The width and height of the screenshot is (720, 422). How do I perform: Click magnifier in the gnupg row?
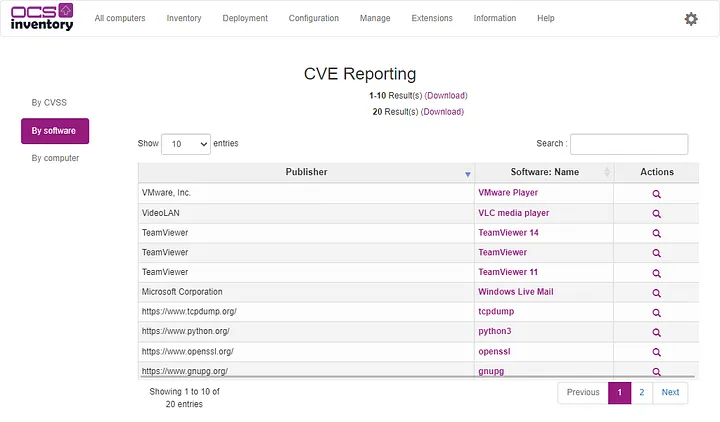pyautogui.click(x=657, y=371)
